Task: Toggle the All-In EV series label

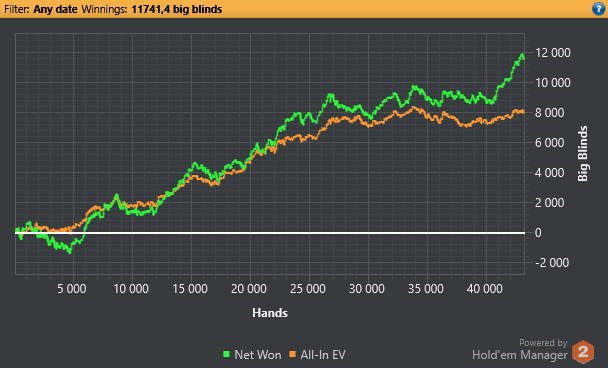Action: pos(323,354)
